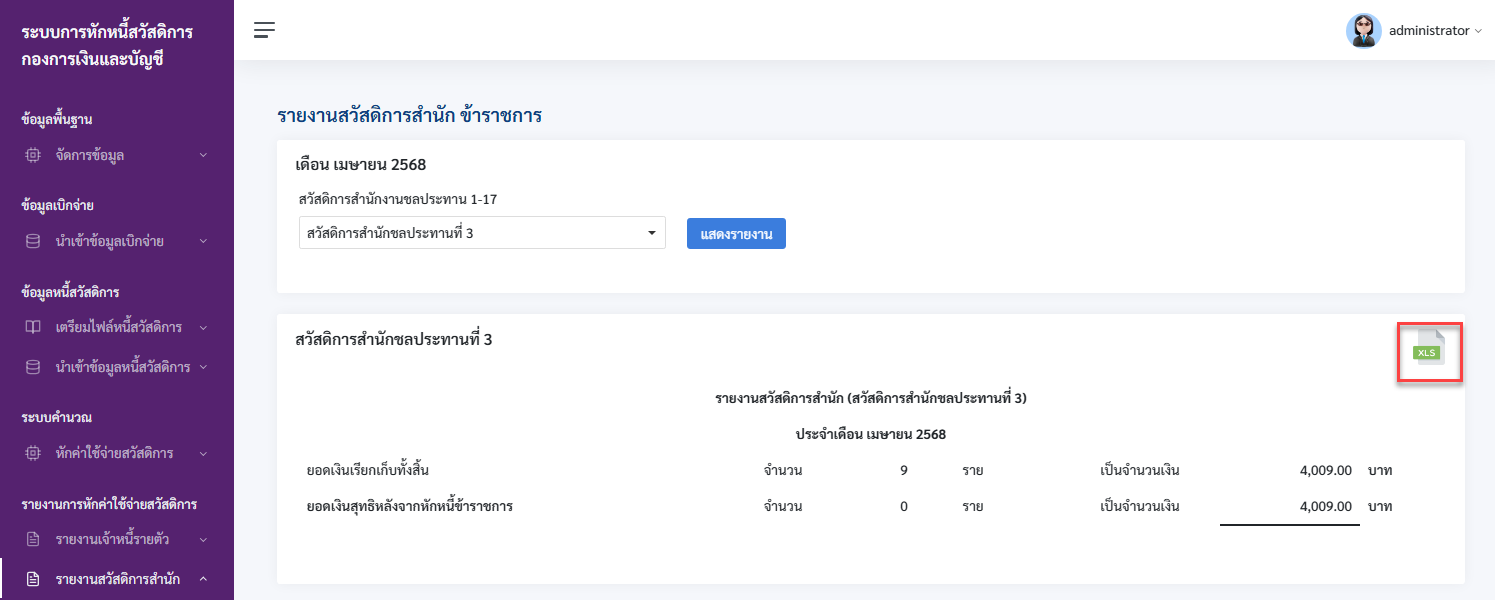Click chip icon beside จัดการข้อมูล
The width and height of the screenshot is (1495, 600).
(x=33, y=155)
